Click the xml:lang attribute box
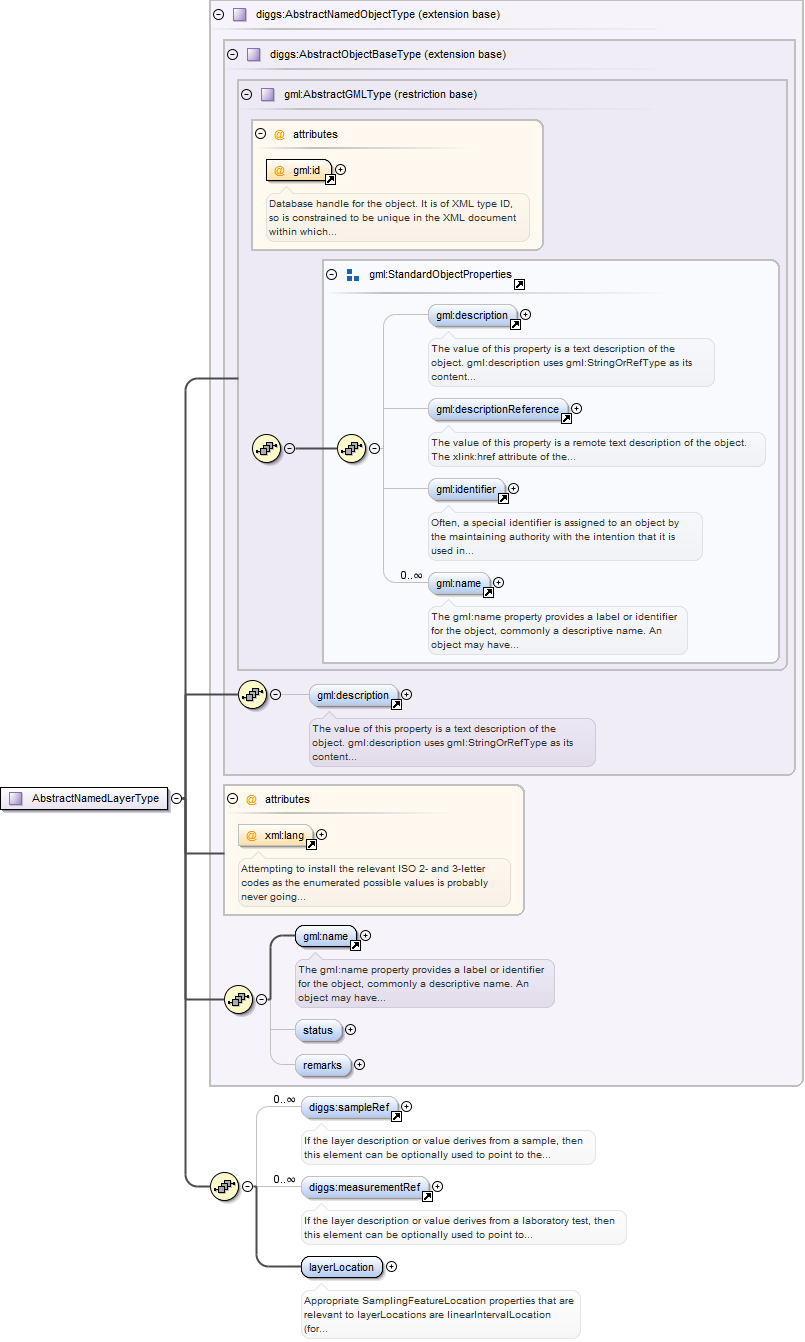 [x=276, y=835]
